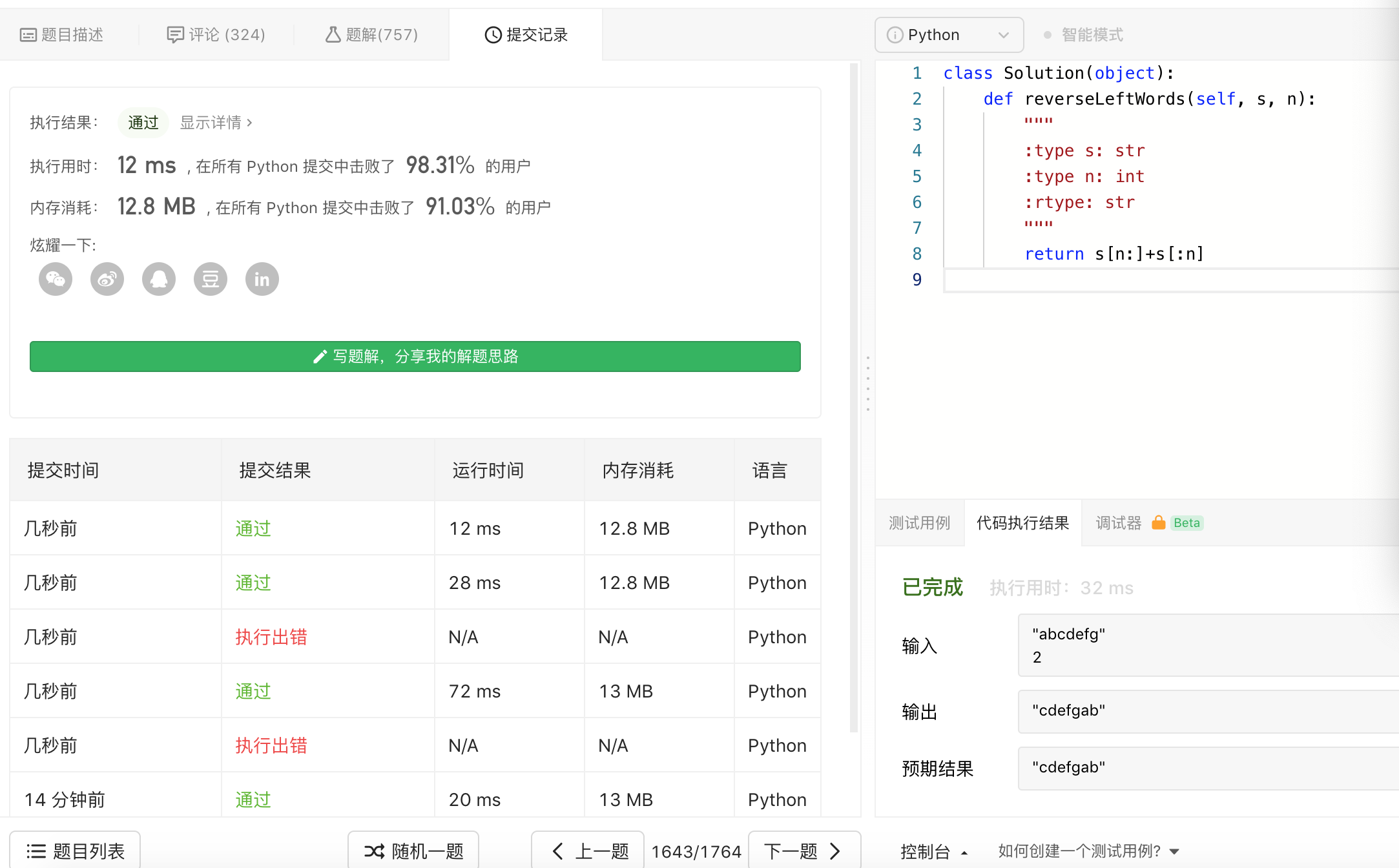Open 显示详情 to show result details
The image size is (1399, 868).
tap(216, 123)
